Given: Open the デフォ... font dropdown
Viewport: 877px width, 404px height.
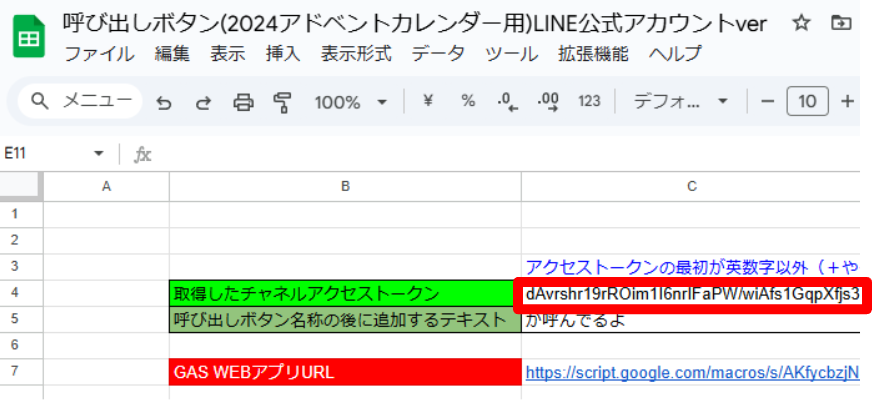Looking at the screenshot, I should coord(680,102).
